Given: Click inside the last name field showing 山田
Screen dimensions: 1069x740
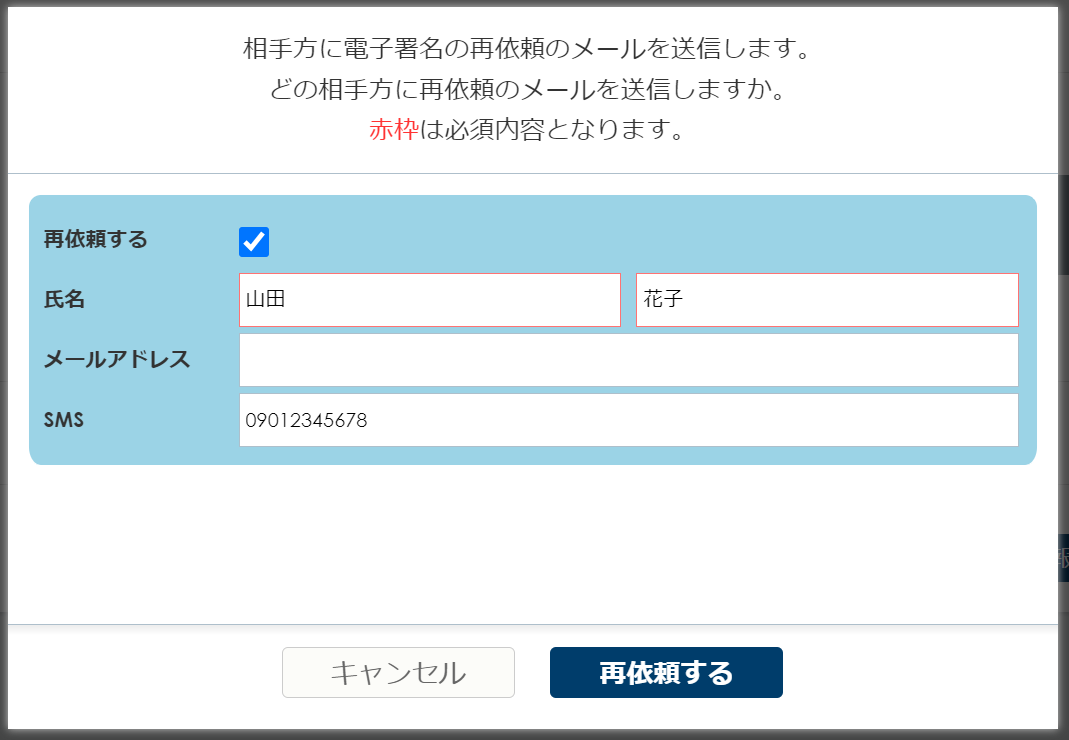Looking at the screenshot, I should 430,300.
